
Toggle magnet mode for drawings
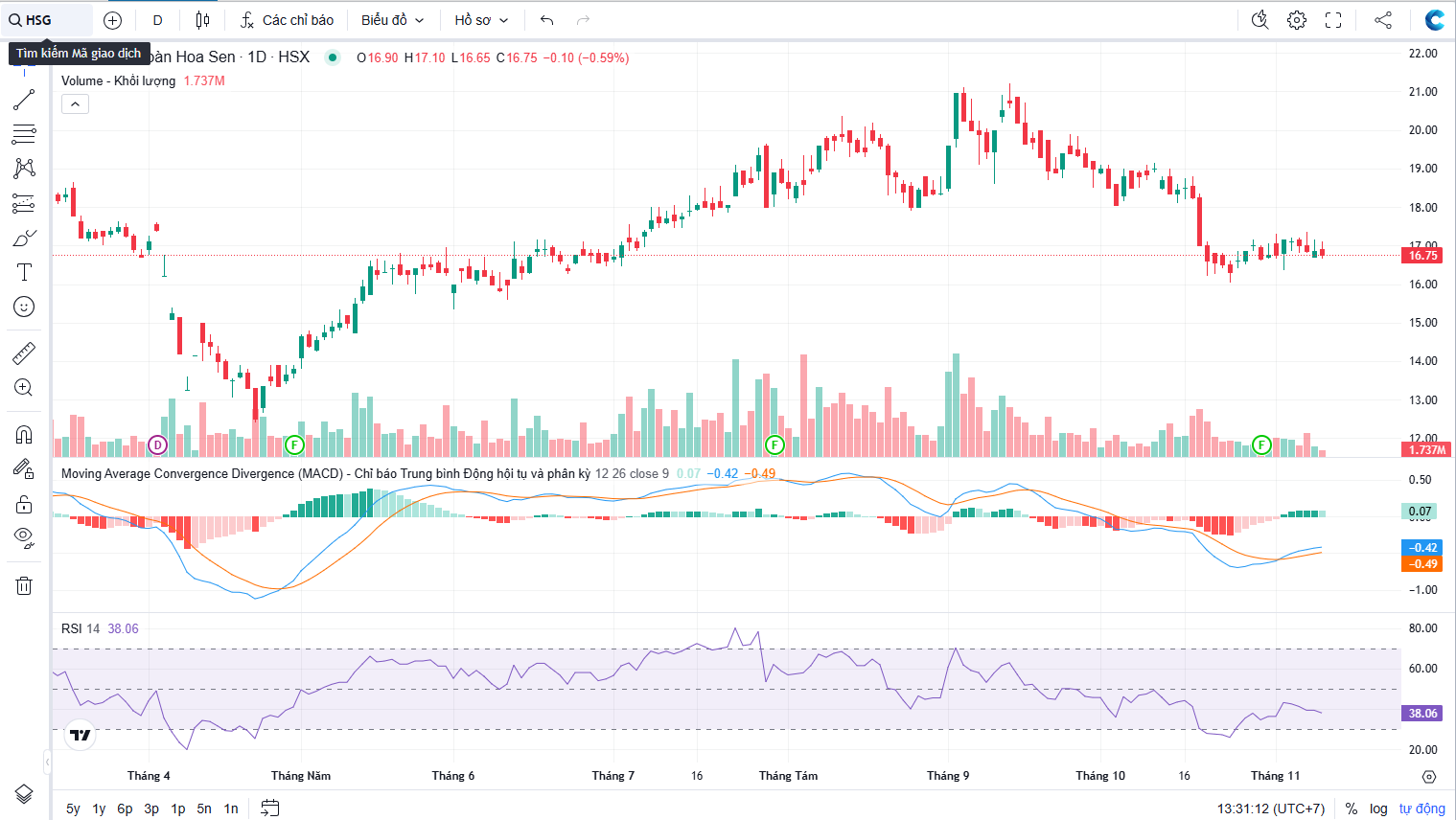click(24, 435)
